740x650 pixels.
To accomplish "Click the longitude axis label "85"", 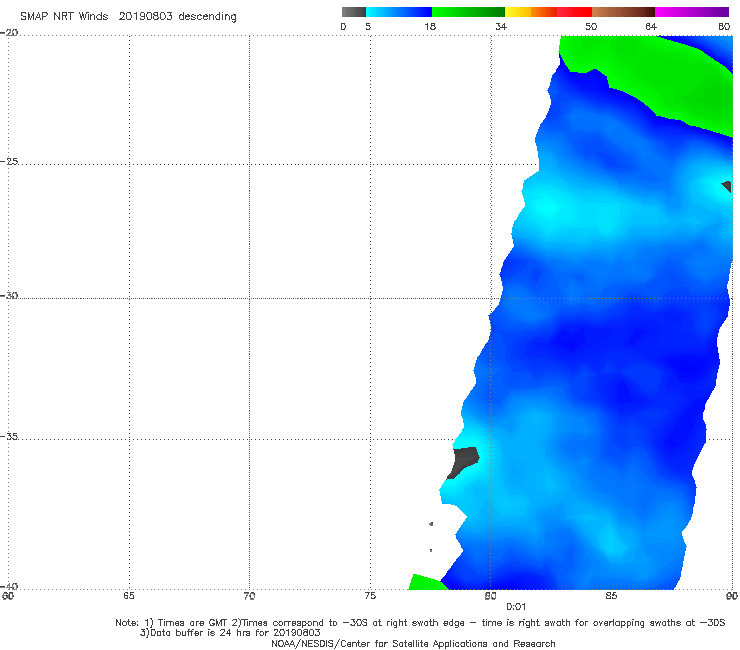I will point(611,596).
